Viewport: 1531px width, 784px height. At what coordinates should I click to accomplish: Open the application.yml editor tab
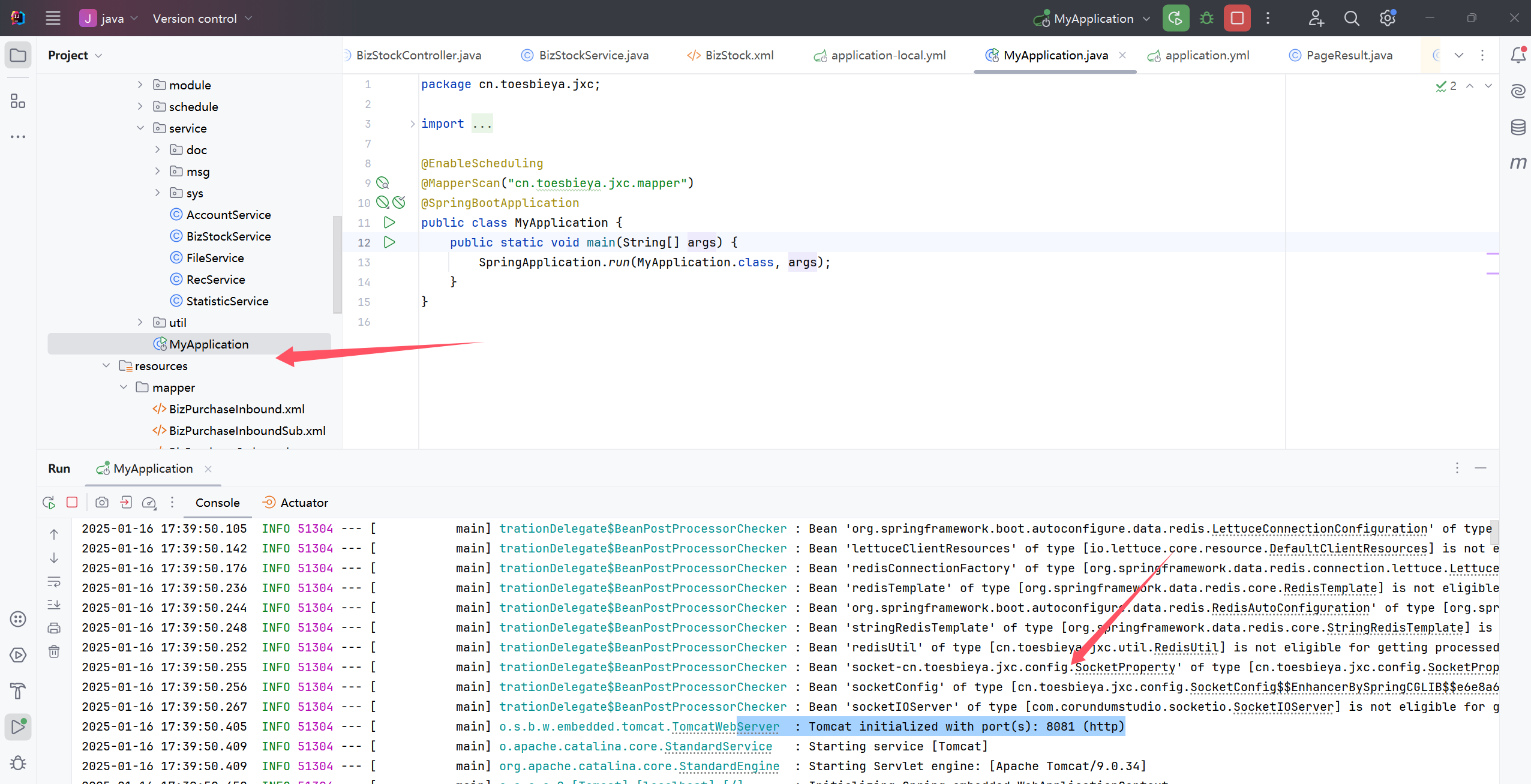[x=1207, y=55]
